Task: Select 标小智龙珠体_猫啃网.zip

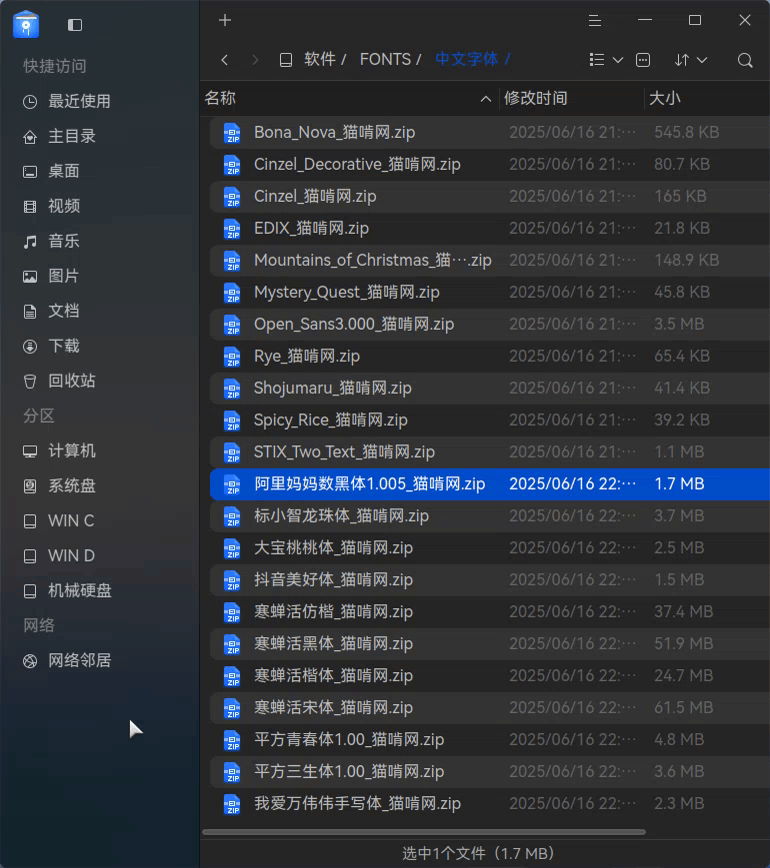Action: [x=490, y=516]
